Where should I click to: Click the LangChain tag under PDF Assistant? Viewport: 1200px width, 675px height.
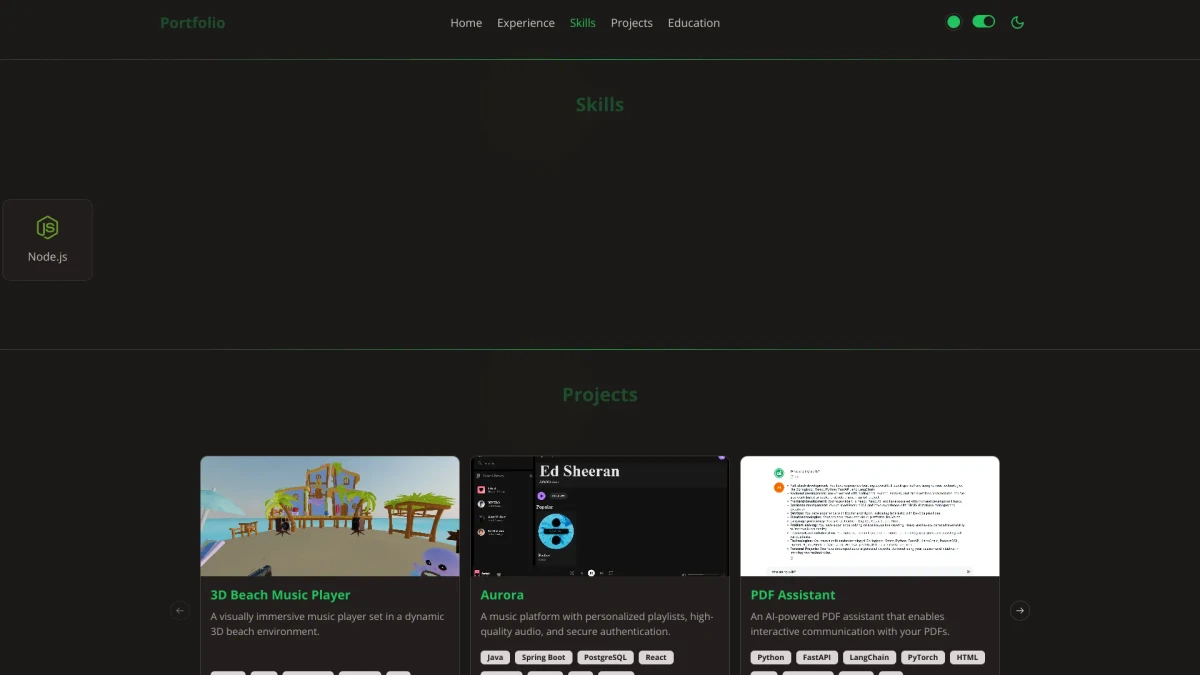868,657
